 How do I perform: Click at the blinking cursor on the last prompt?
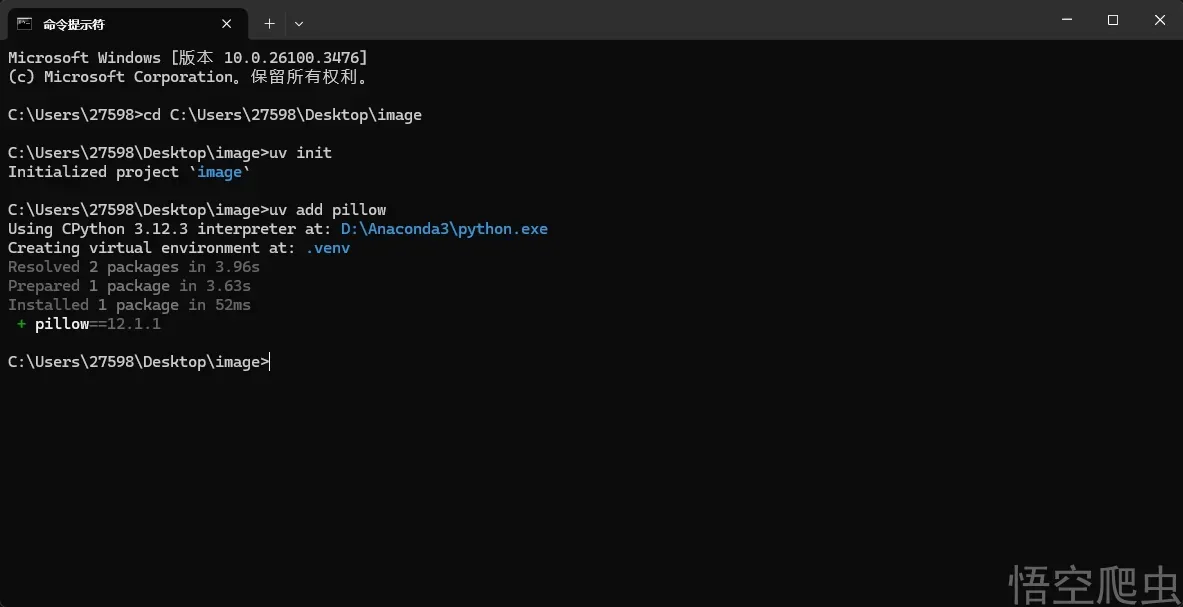270,362
